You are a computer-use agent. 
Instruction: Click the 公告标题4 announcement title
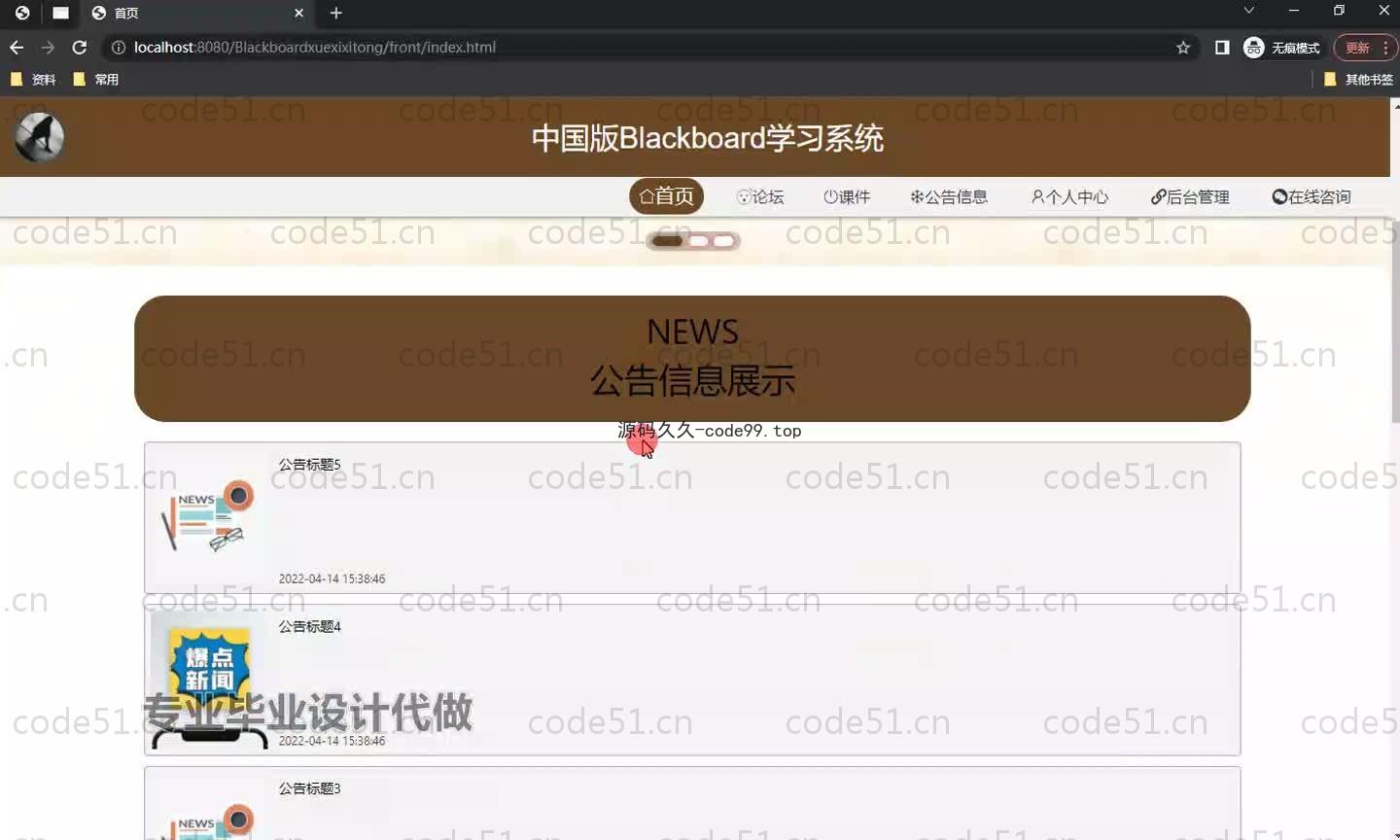[310, 627]
